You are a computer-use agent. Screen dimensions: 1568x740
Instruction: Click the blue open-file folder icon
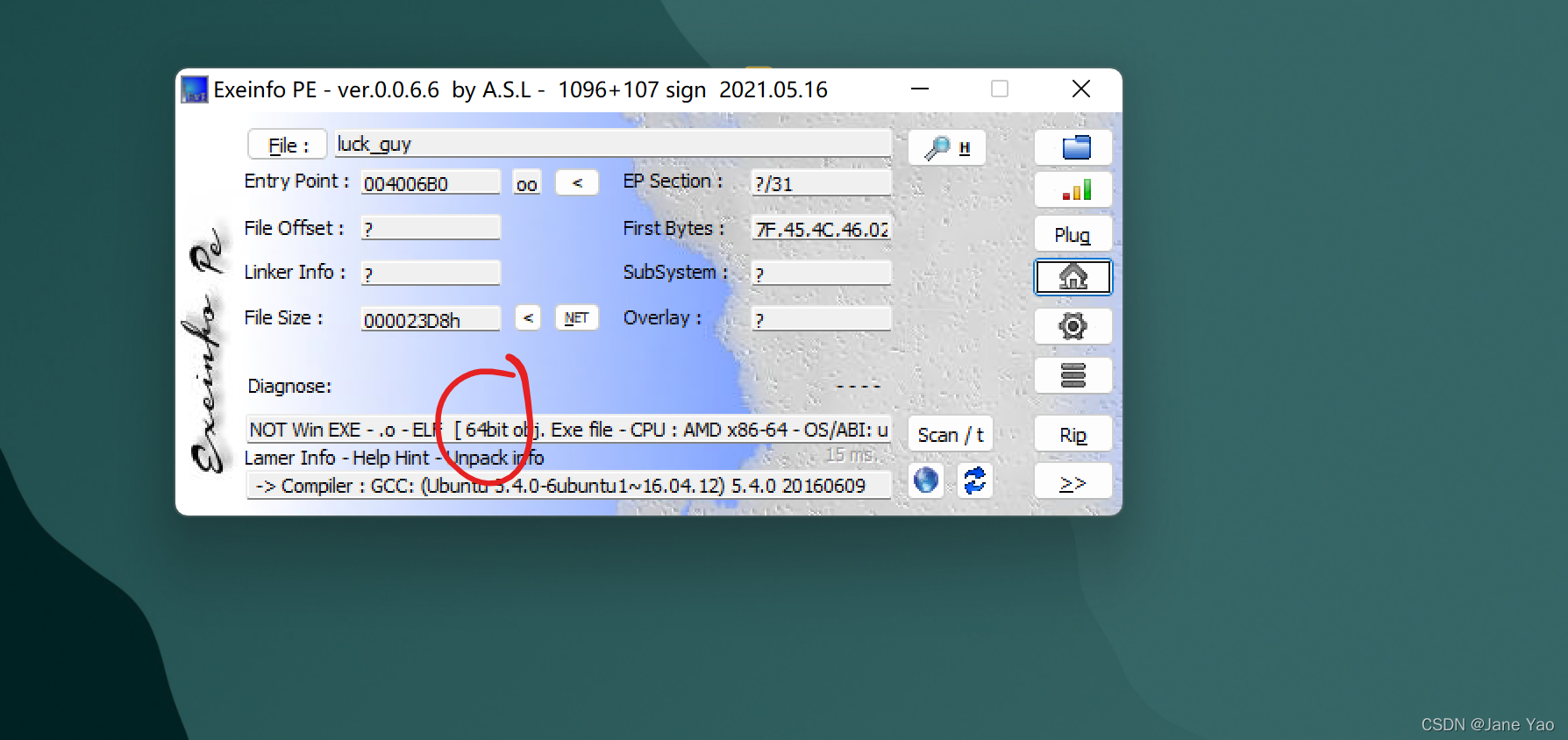pos(1073,147)
